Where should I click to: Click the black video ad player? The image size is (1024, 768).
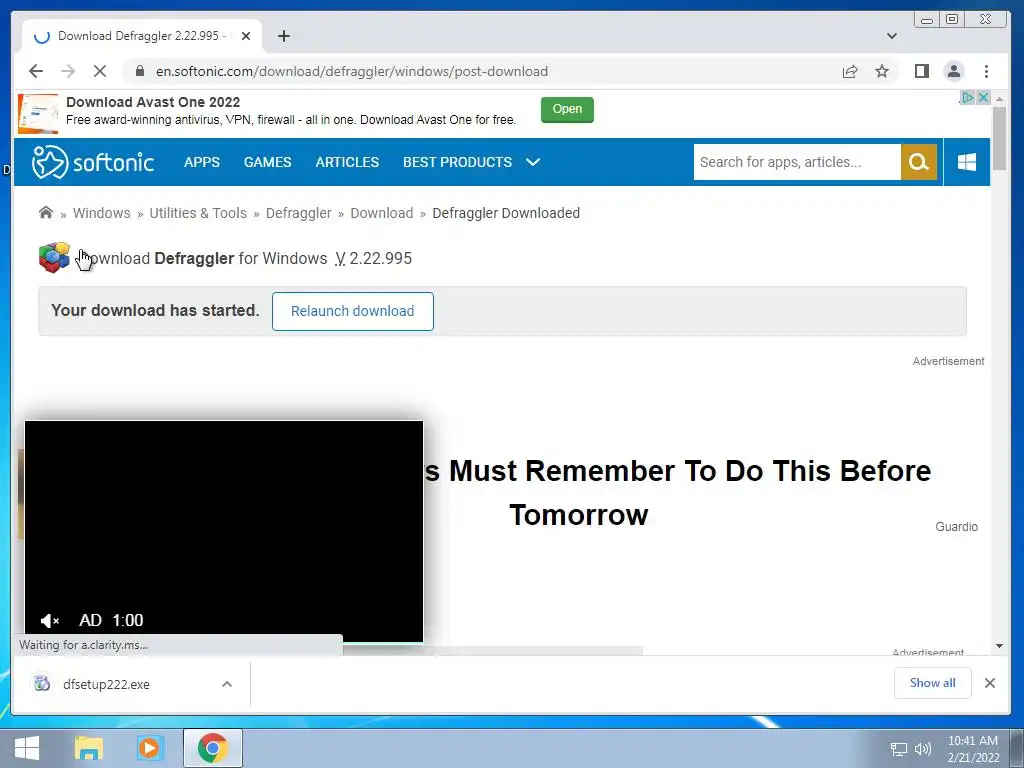(x=224, y=531)
